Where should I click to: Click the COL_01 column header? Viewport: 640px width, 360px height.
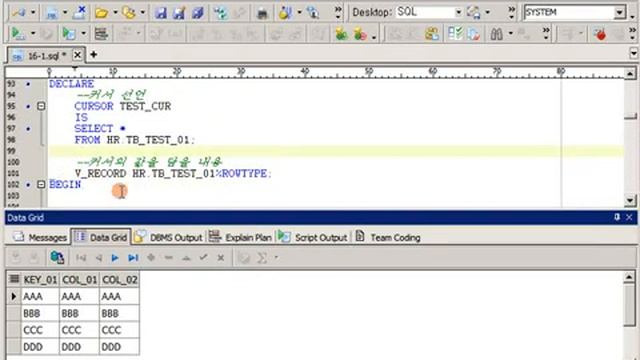click(x=79, y=280)
